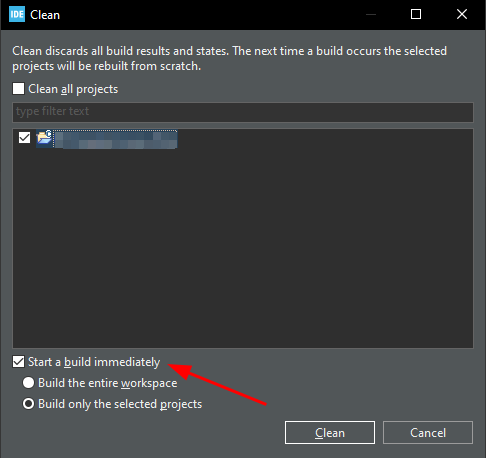Image resolution: width=486 pixels, height=458 pixels.
Task: Click empty area of the projects list
Action: pos(243,250)
